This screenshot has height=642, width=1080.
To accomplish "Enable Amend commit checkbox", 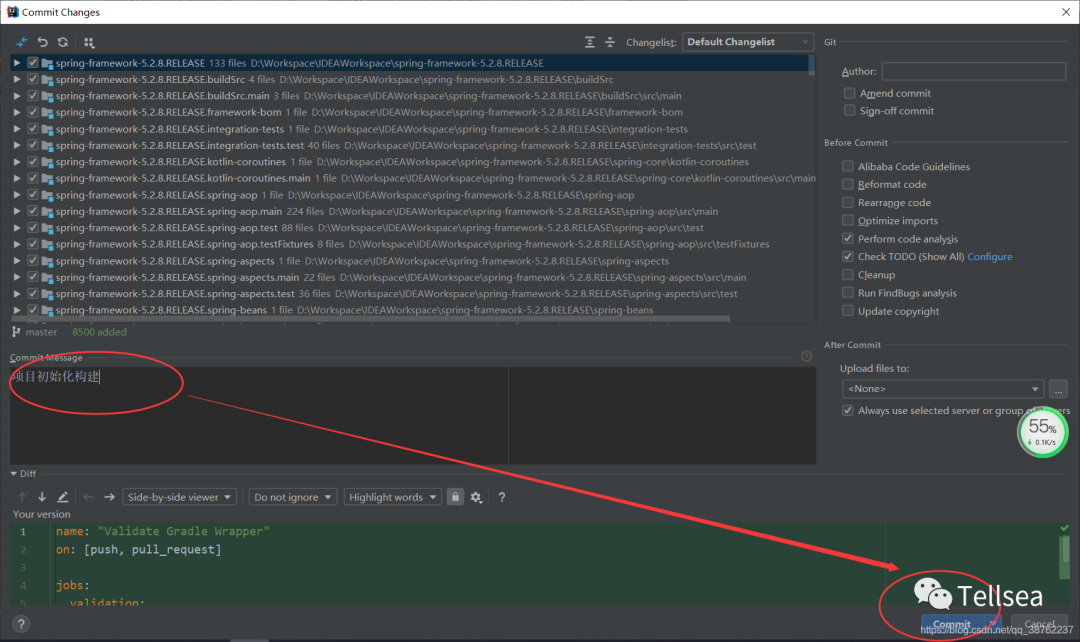I will coord(849,93).
